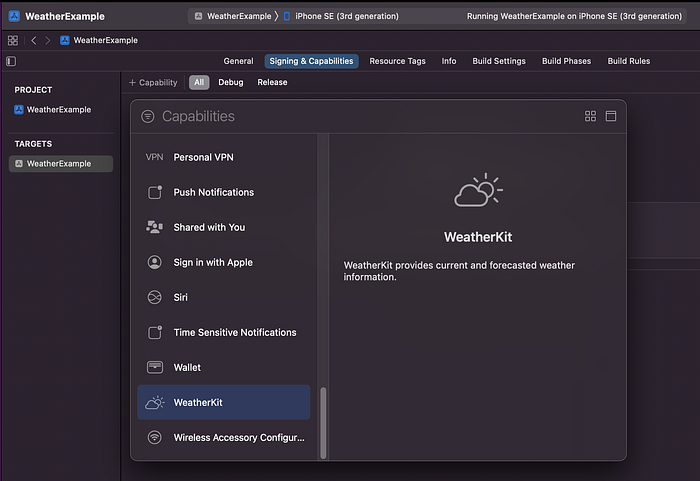Go forward with the right chevron
Screen dimensions: 700x481
[x=47, y=41]
